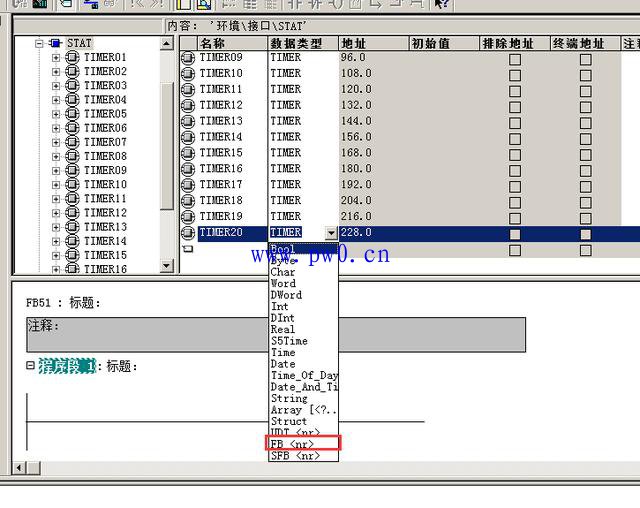Click the STAT node icon in the tree
The height and width of the screenshot is (508, 640).
(x=55, y=43)
